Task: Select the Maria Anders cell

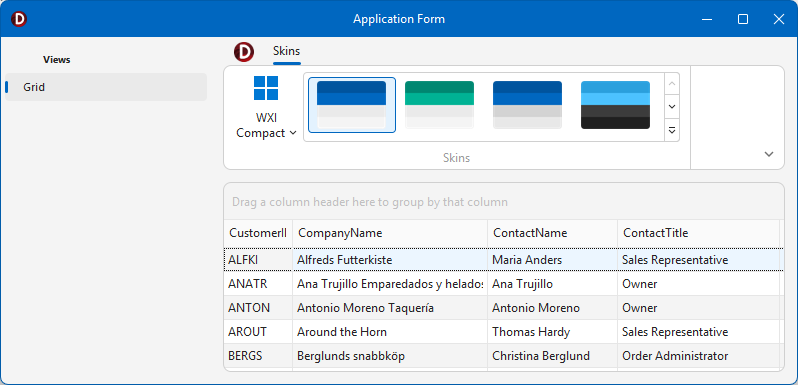Action: click(553, 260)
